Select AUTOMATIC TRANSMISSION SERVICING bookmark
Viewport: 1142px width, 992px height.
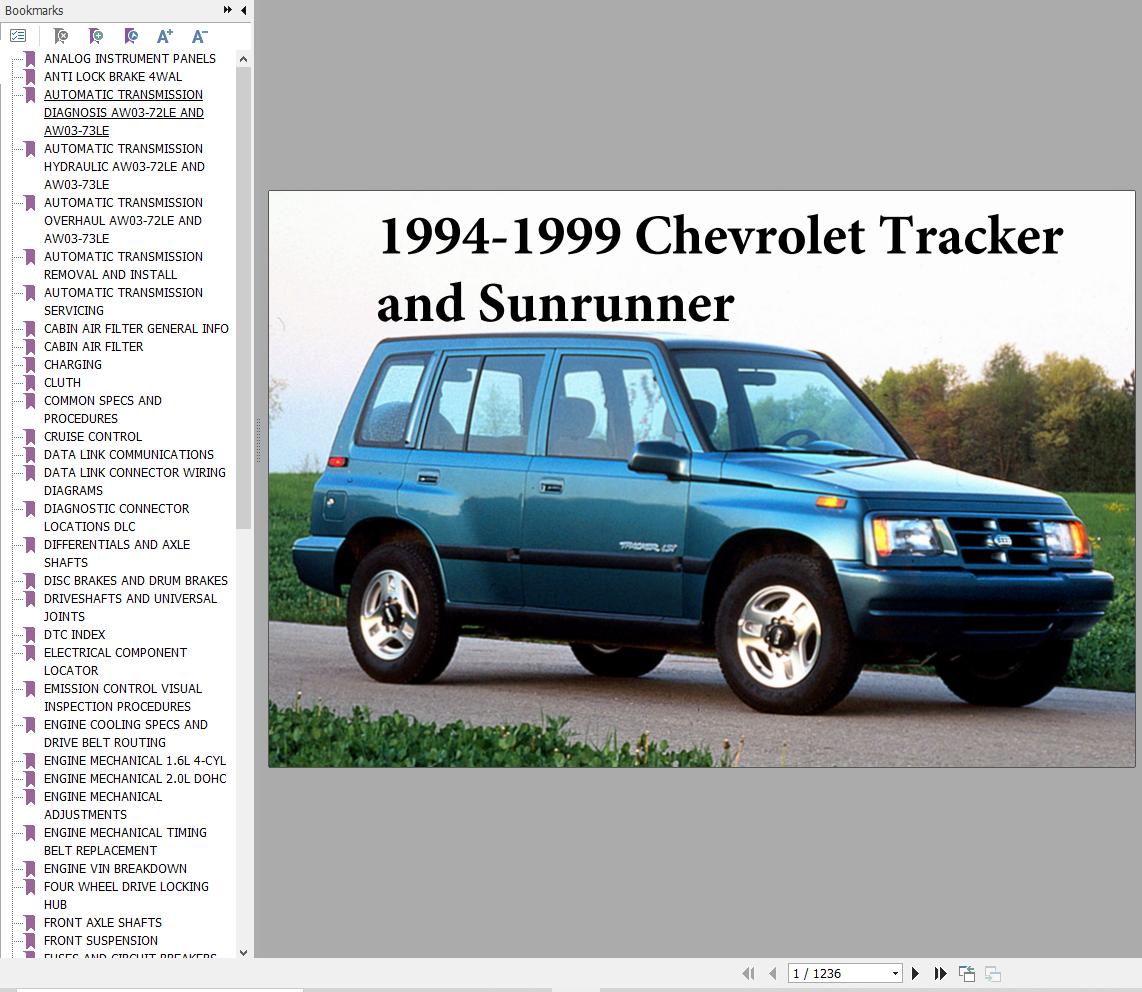tap(123, 301)
